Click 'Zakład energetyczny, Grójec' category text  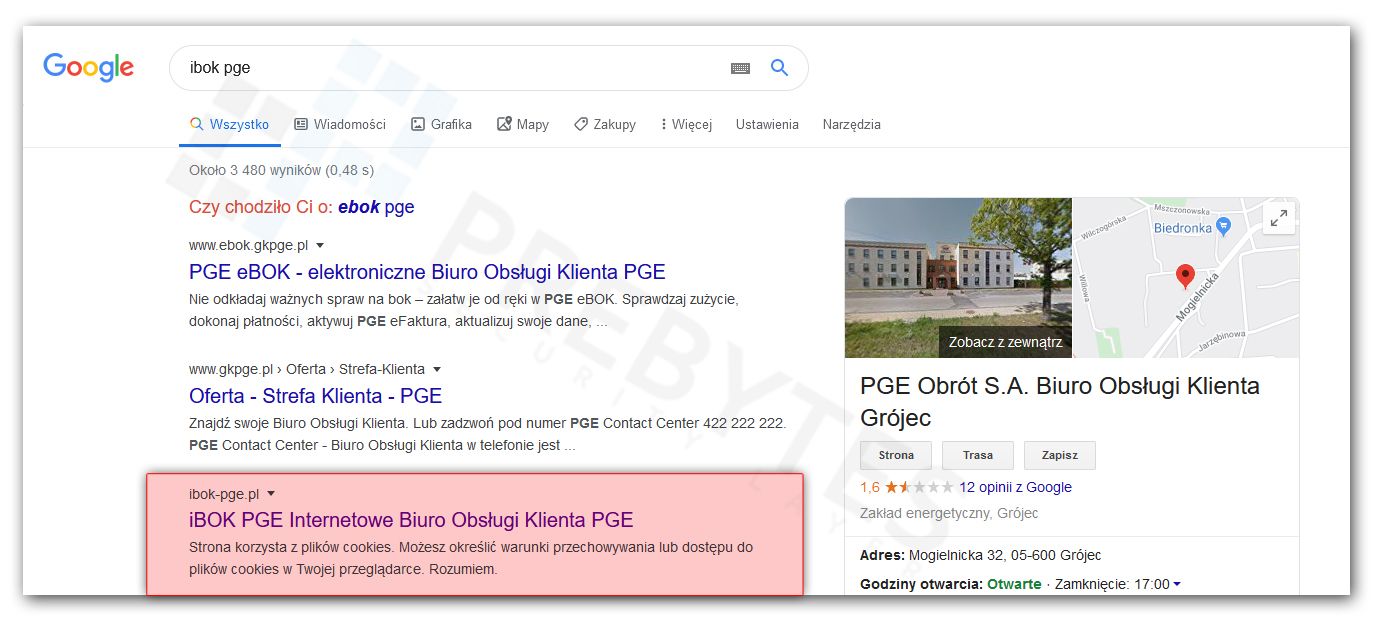pos(949,513)
